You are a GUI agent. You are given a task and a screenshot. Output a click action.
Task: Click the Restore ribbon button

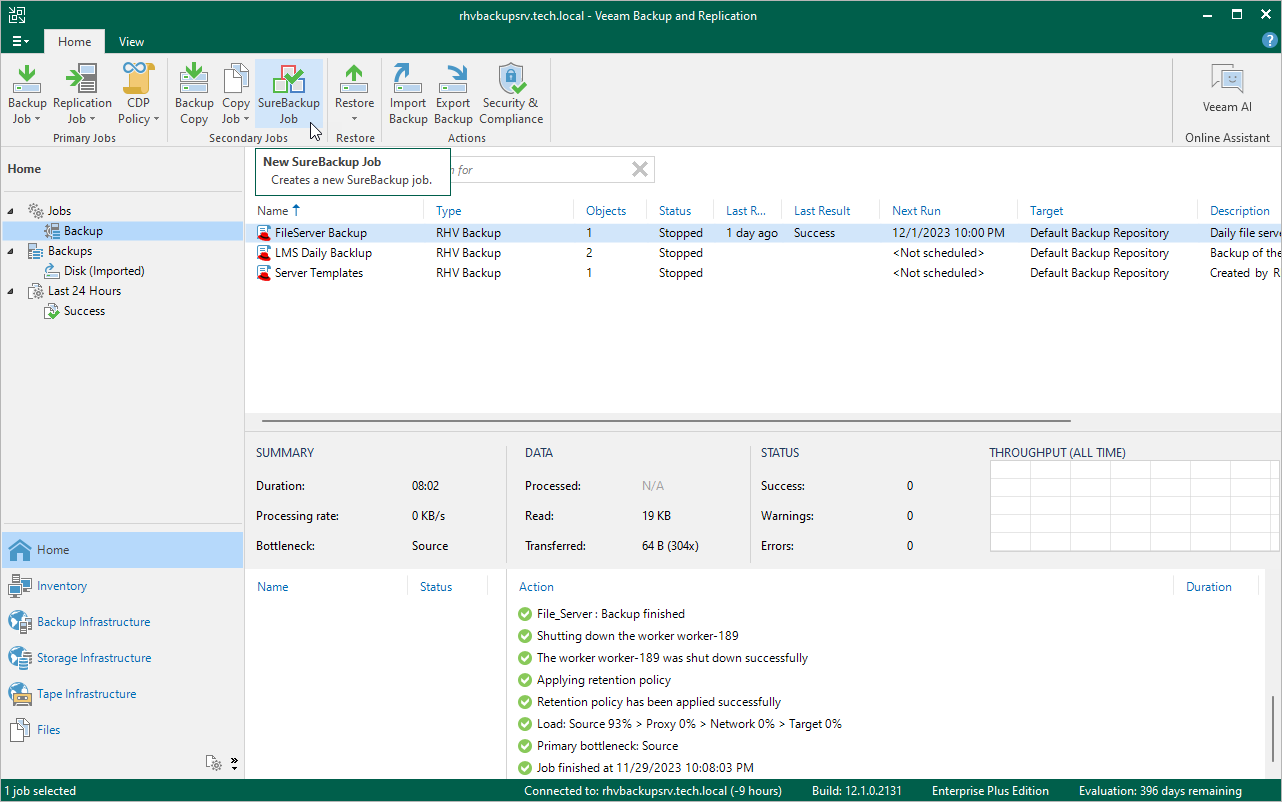pyautogui.click(x=354, y=93)
